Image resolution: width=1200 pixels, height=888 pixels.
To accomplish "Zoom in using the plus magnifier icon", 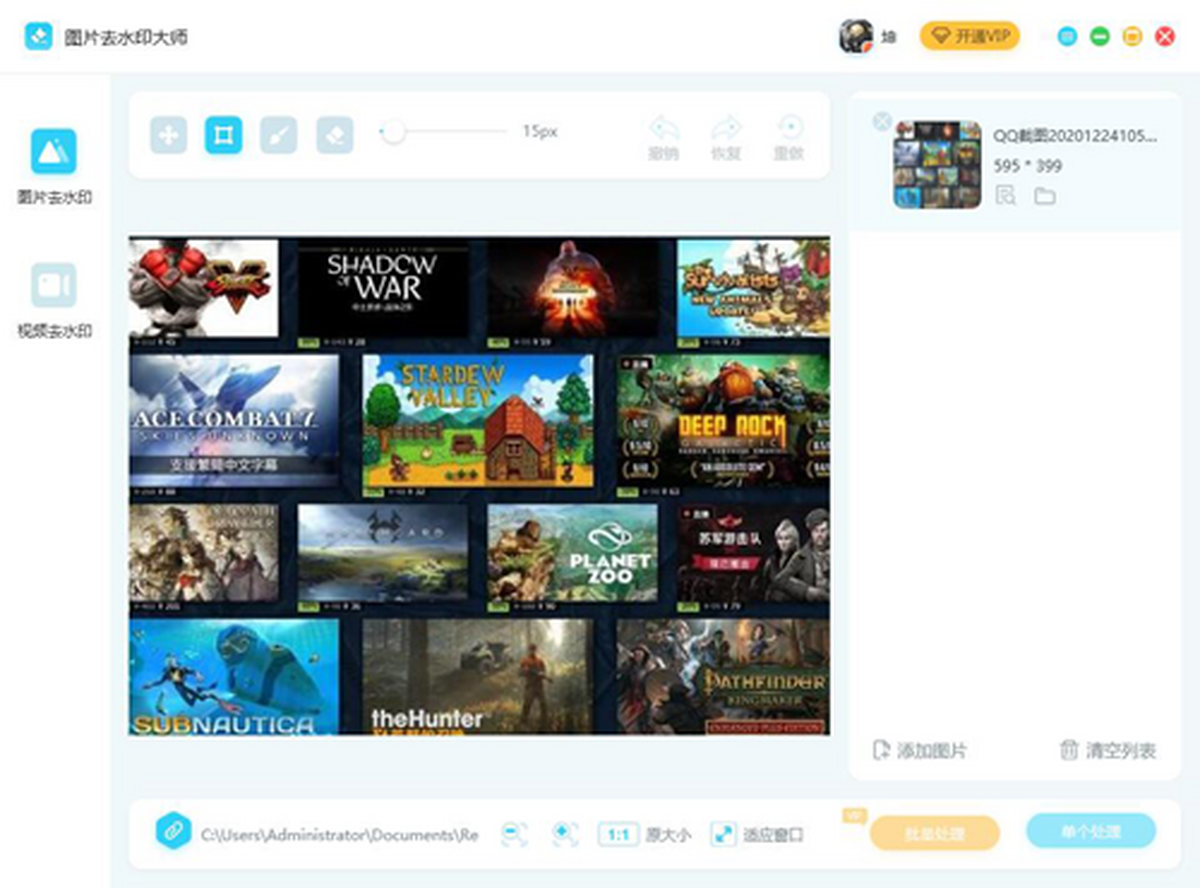I will [565, 833].
